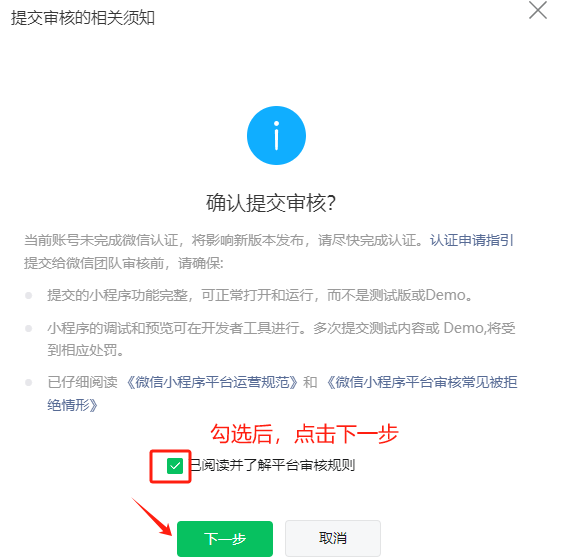
Task: Click the line 提交给微信团队审核前，请确保
Action: click(x=124, y=263)
